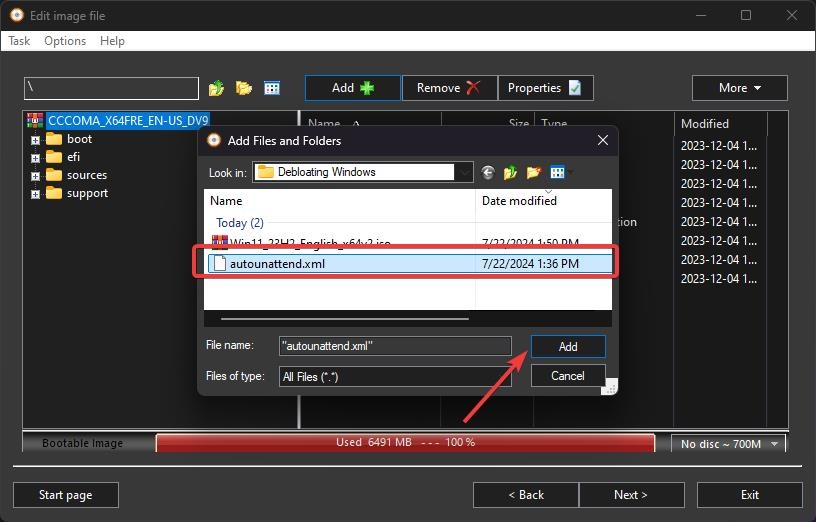Collapse the Today (2) group header
816x522 pixels.
pos(239,223)
